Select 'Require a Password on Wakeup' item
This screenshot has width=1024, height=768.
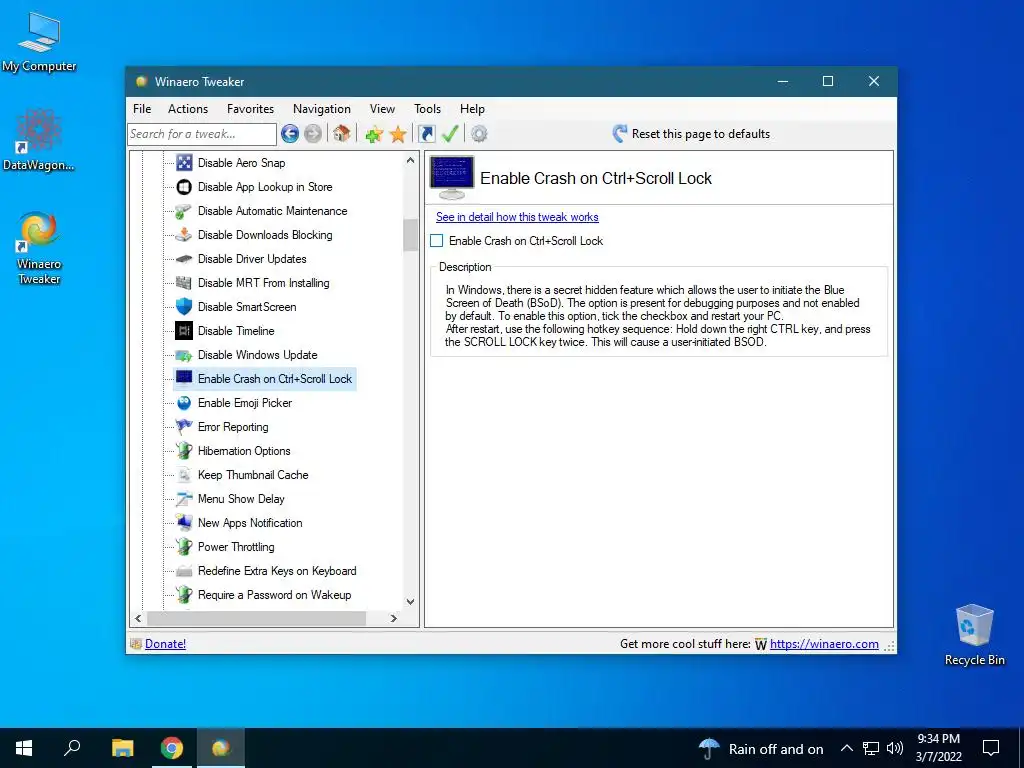274,595
